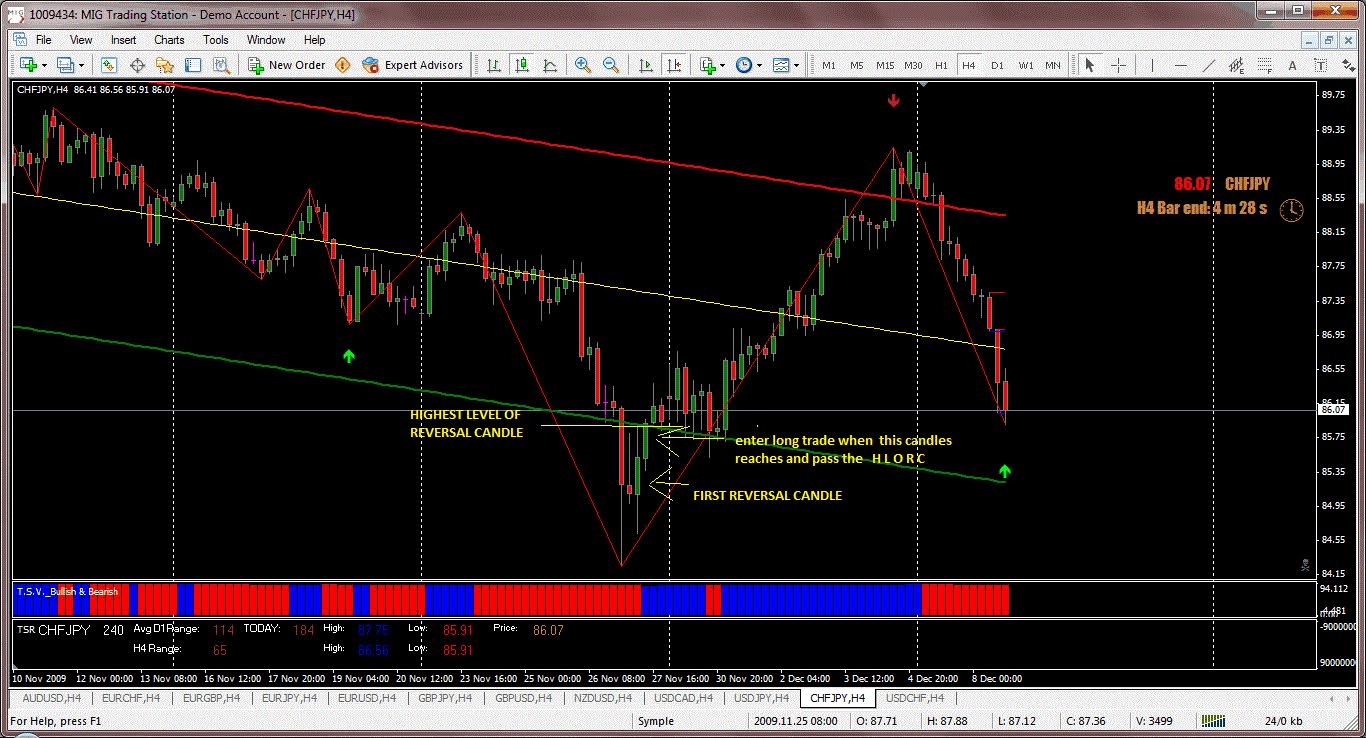Image resolution: width=1366 pixels, height=738 pixels.
Task: Select the Fibonacci retracement tool
Action: [1265, 65]
